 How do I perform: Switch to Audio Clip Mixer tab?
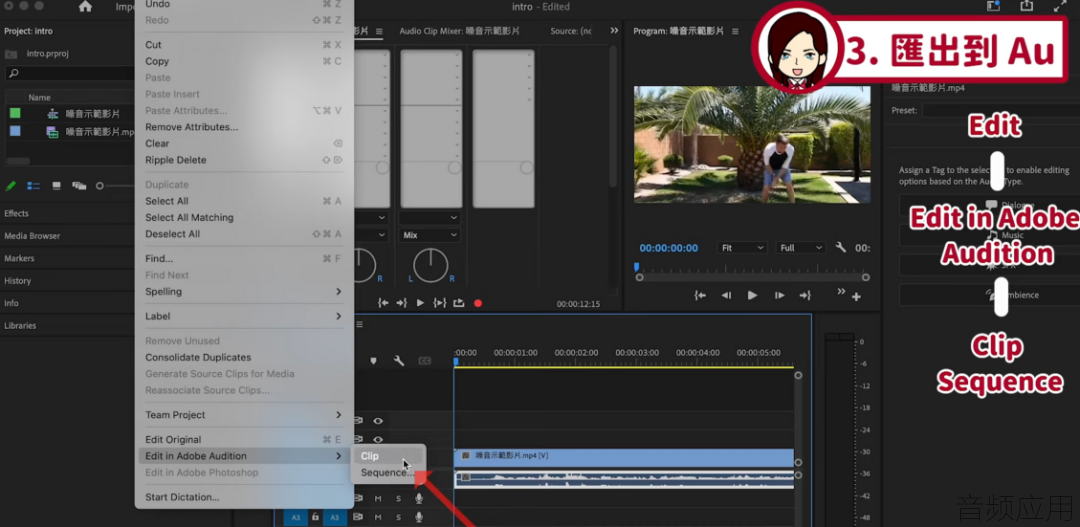tap(459, 31)
